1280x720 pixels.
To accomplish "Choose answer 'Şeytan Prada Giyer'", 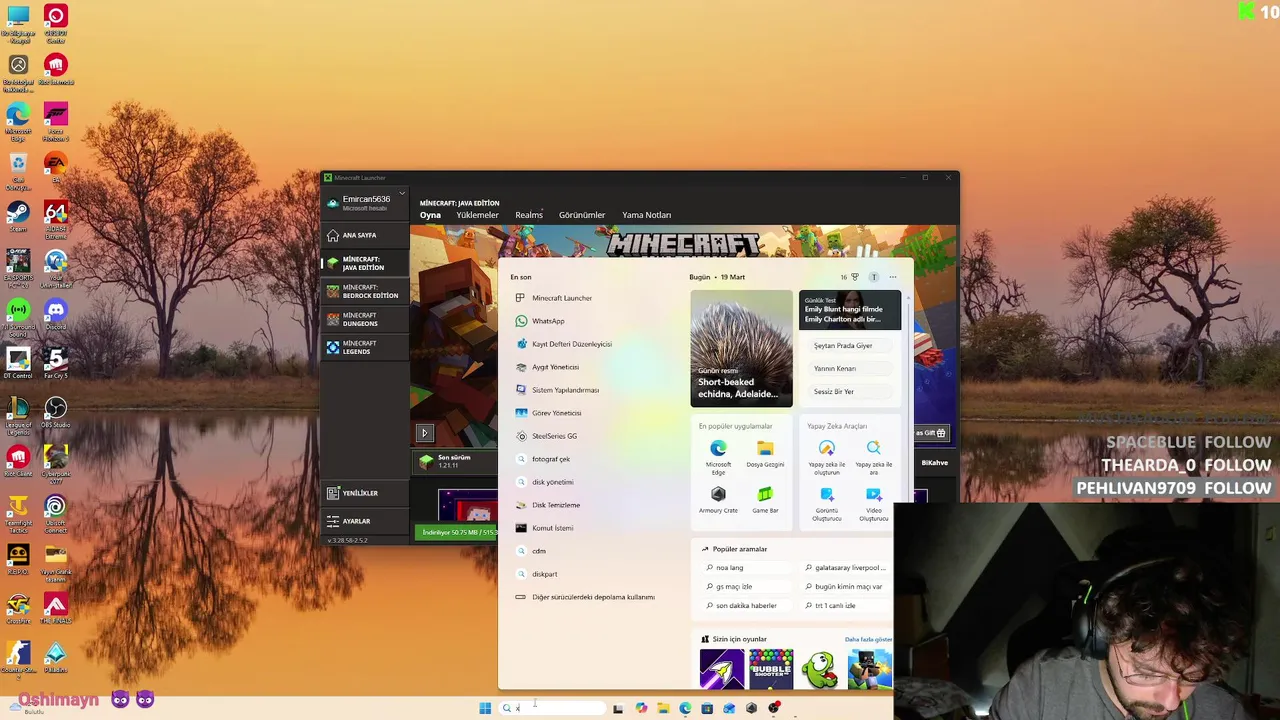I will (850, 345).
